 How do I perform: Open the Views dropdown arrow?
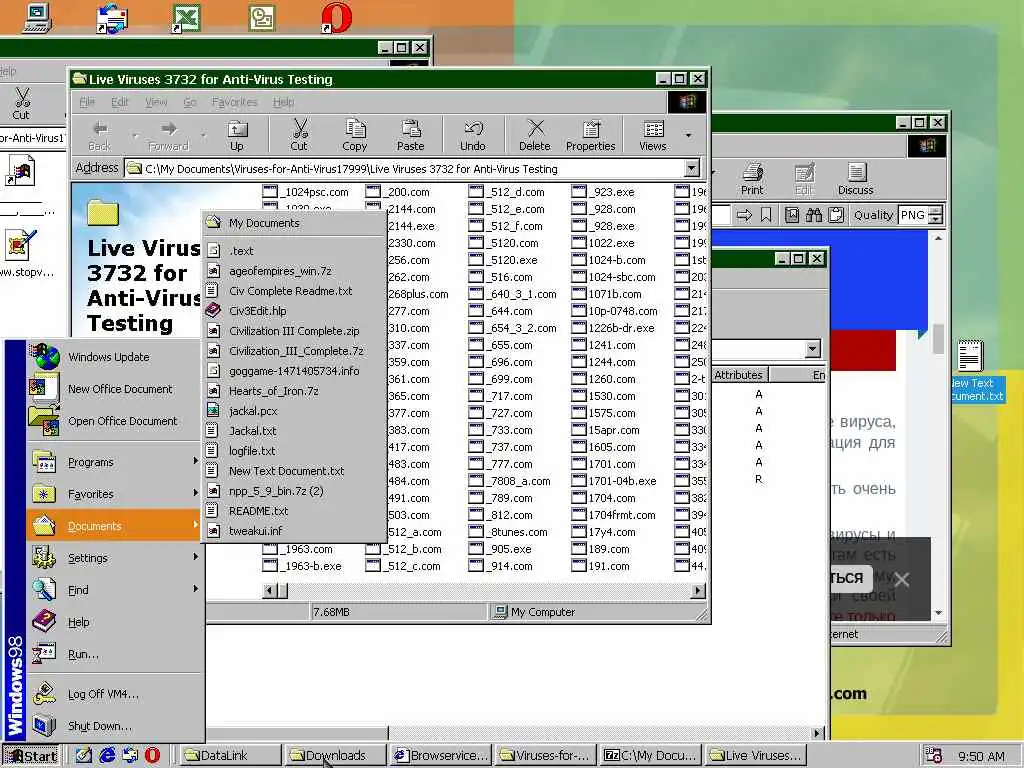pyautogui.click(x=688, y=136)
